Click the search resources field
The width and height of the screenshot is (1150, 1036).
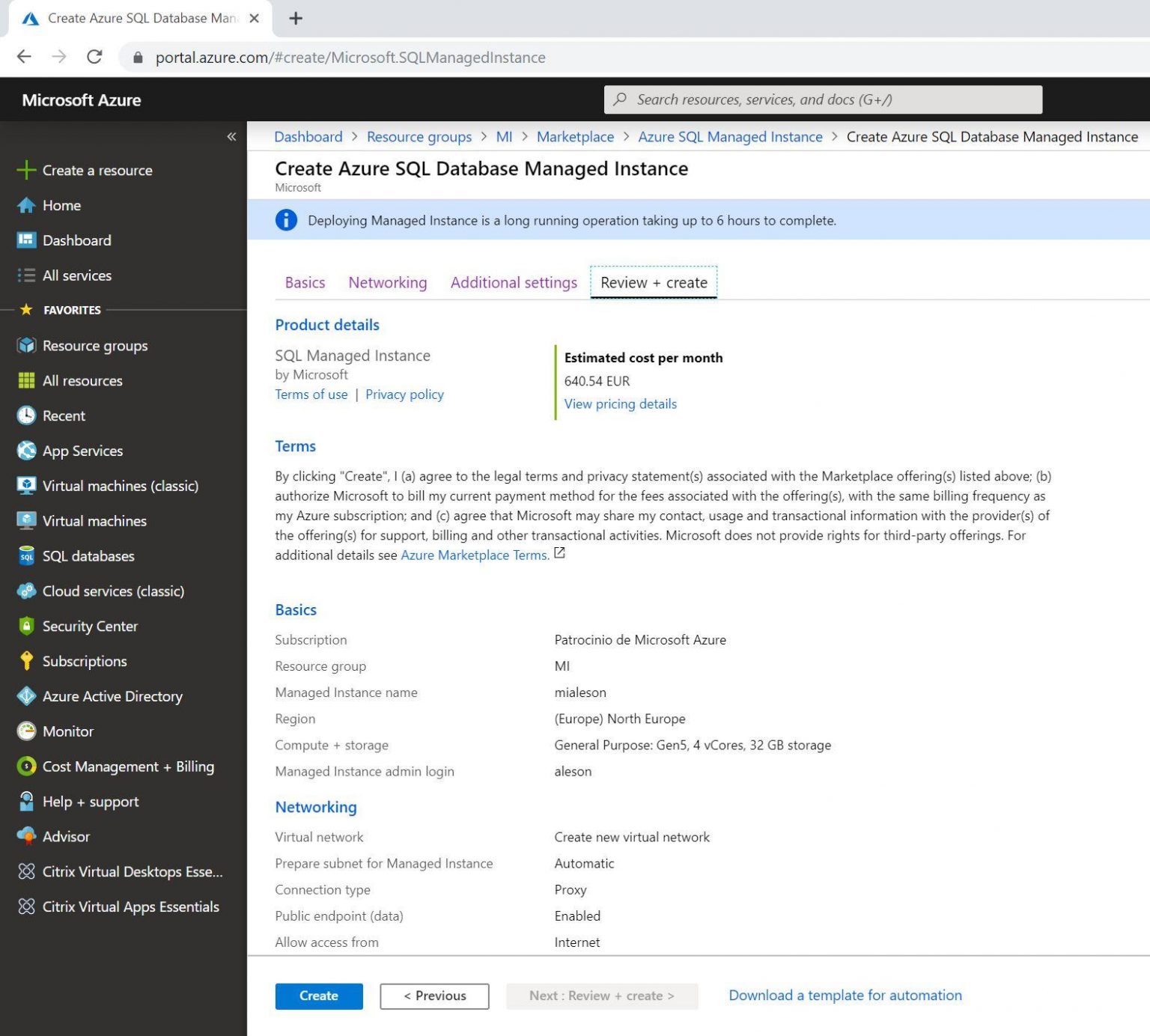coord(824,99)
